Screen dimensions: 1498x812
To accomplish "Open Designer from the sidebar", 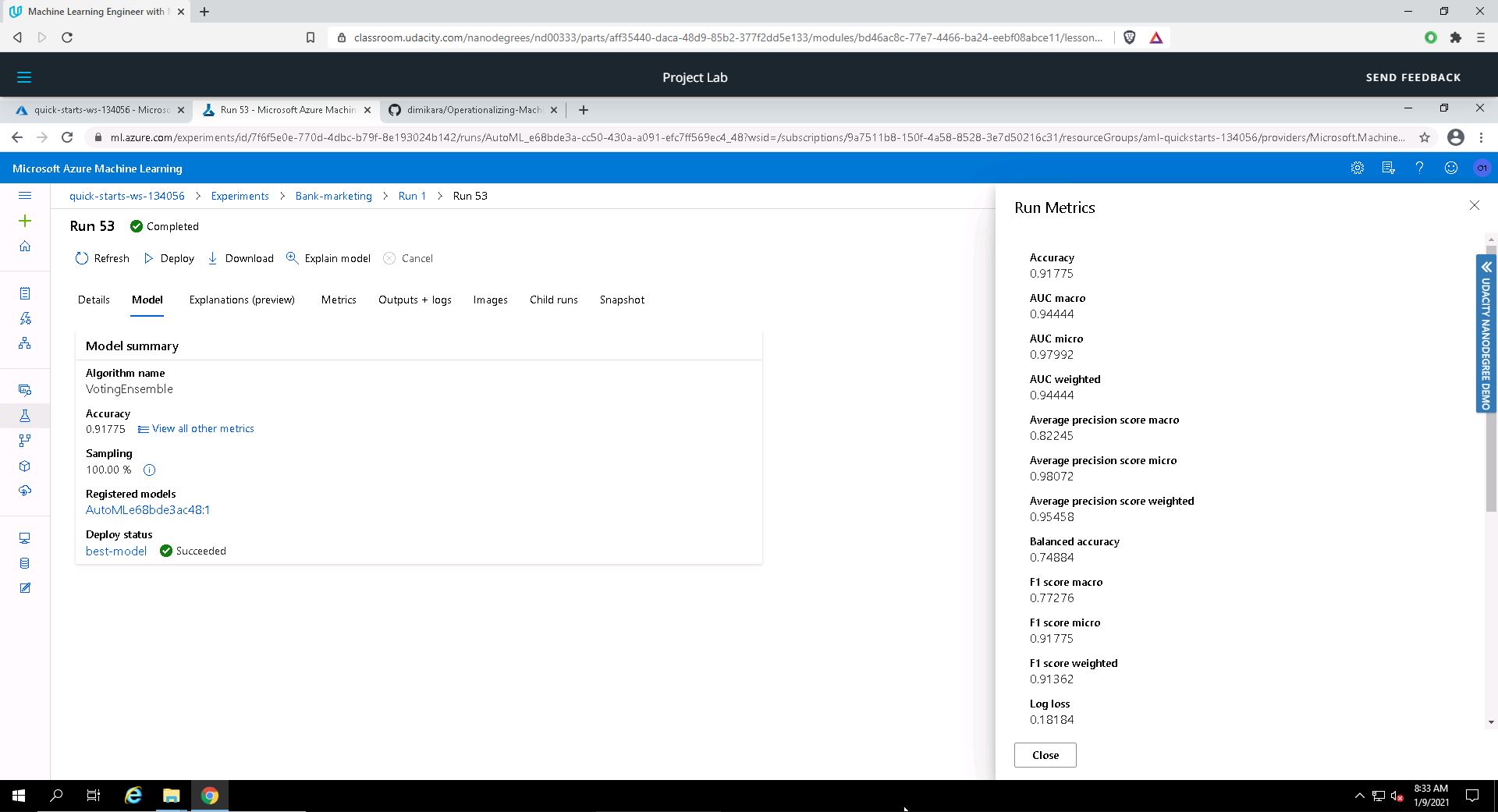I will [x=25, y=343].
